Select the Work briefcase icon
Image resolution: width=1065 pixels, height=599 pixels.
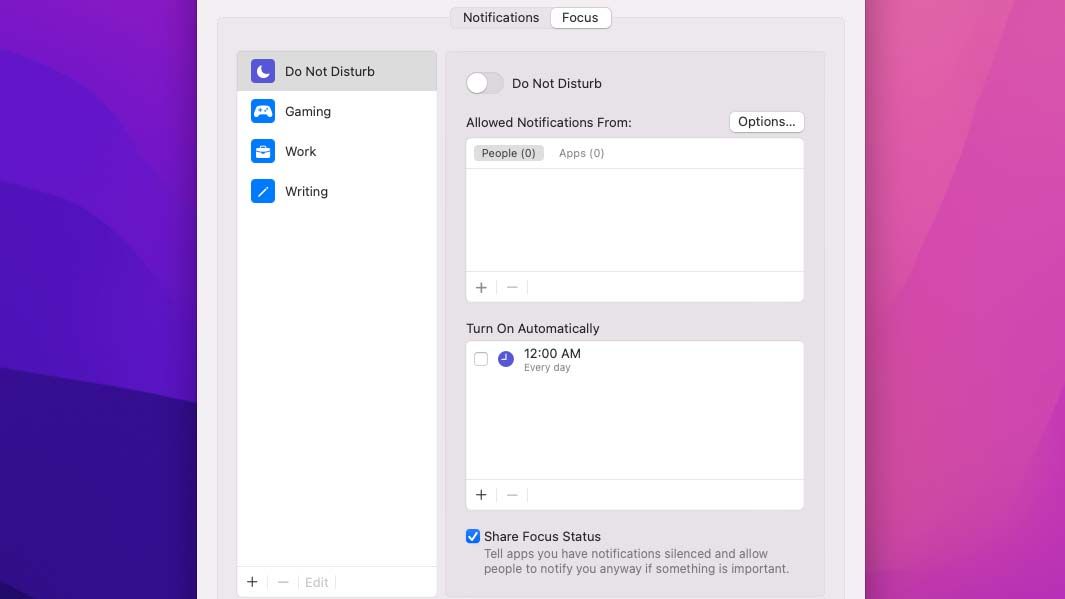[262, 150]
